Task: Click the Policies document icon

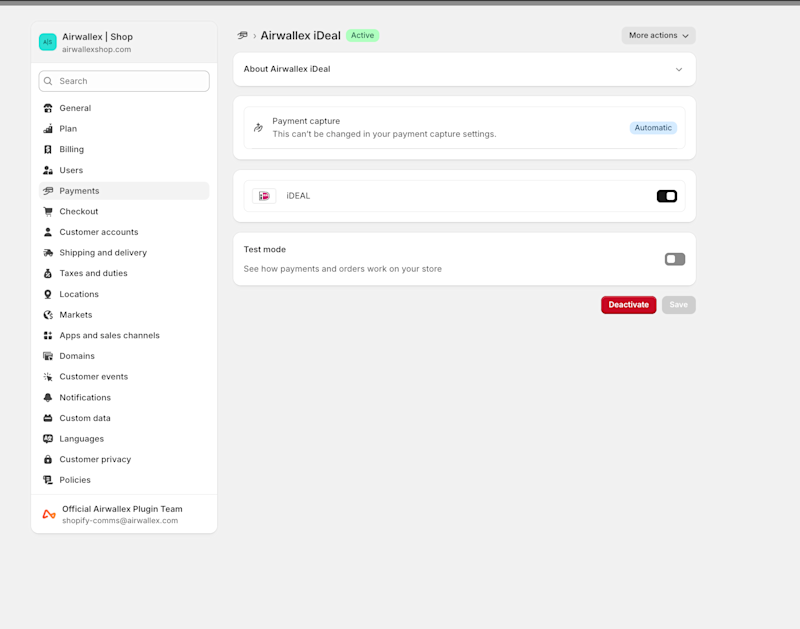Action: coord(48,480)
